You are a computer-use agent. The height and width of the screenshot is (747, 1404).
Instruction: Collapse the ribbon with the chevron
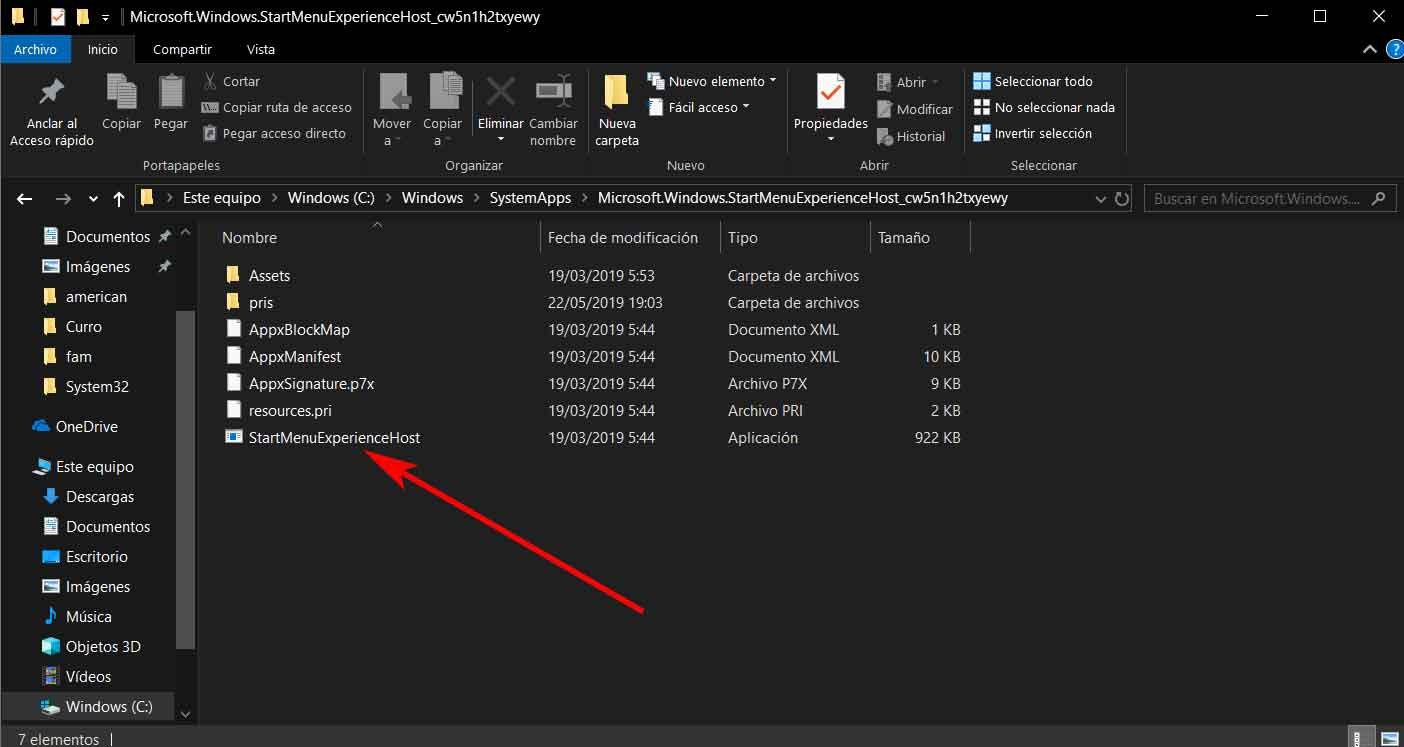tap(1370, 49)
